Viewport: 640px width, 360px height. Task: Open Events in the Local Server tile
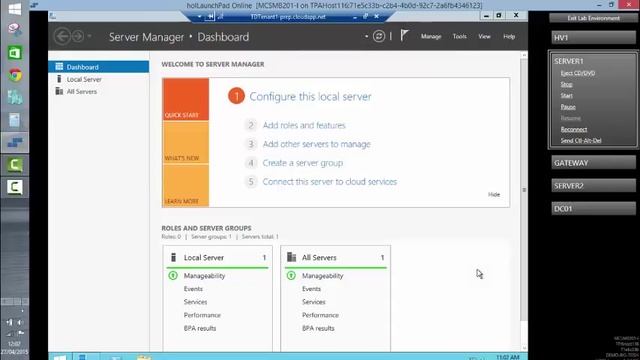point(193,289)
